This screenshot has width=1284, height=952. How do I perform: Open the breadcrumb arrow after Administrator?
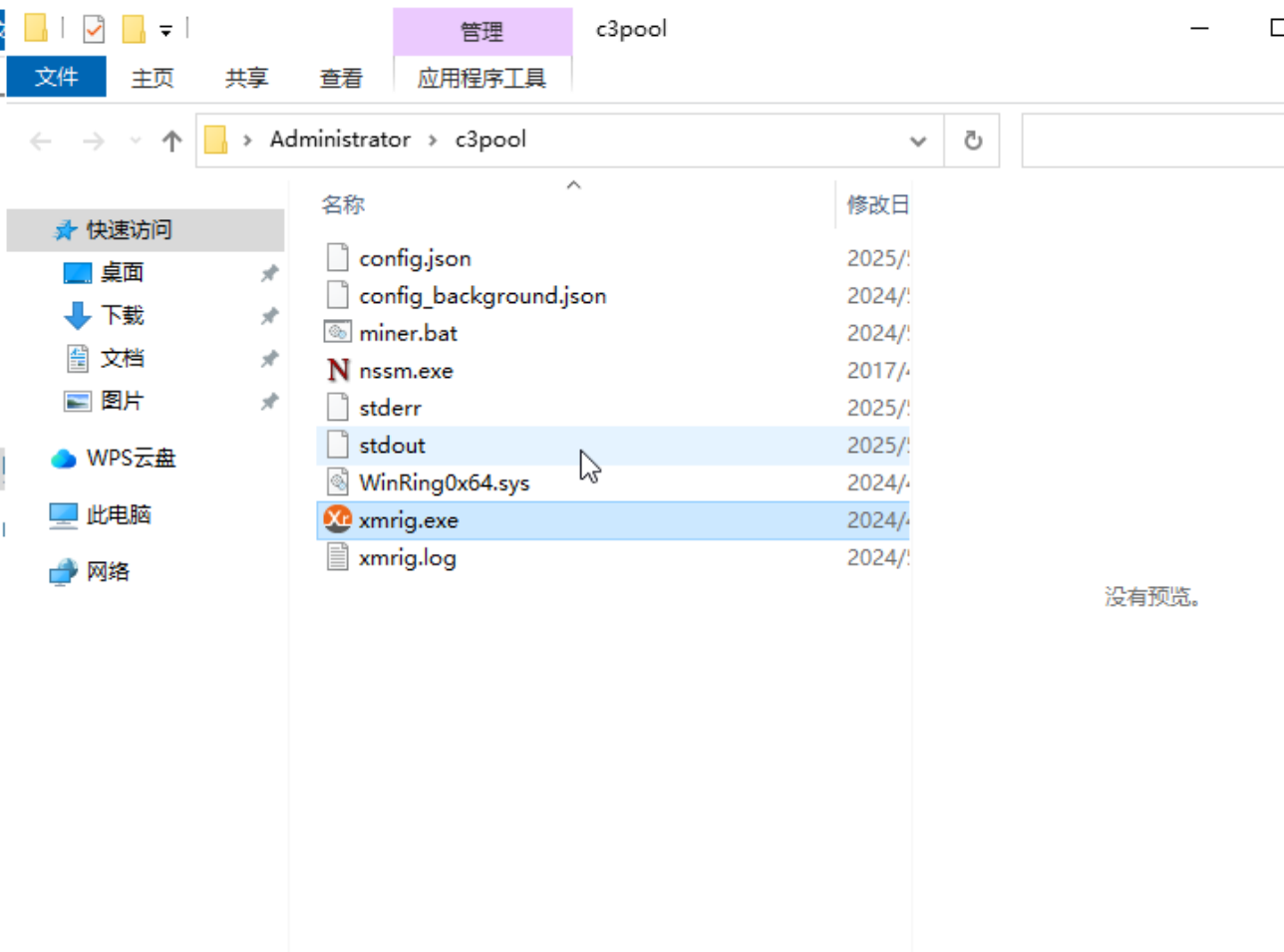(434, 140)
